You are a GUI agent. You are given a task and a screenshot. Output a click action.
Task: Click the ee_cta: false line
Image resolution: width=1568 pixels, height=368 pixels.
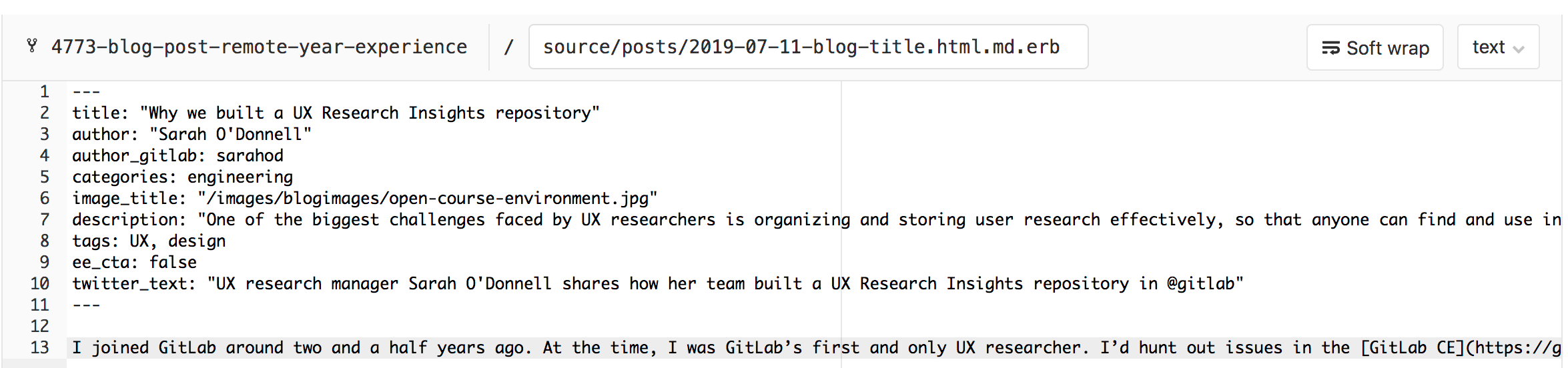(134, 262)
